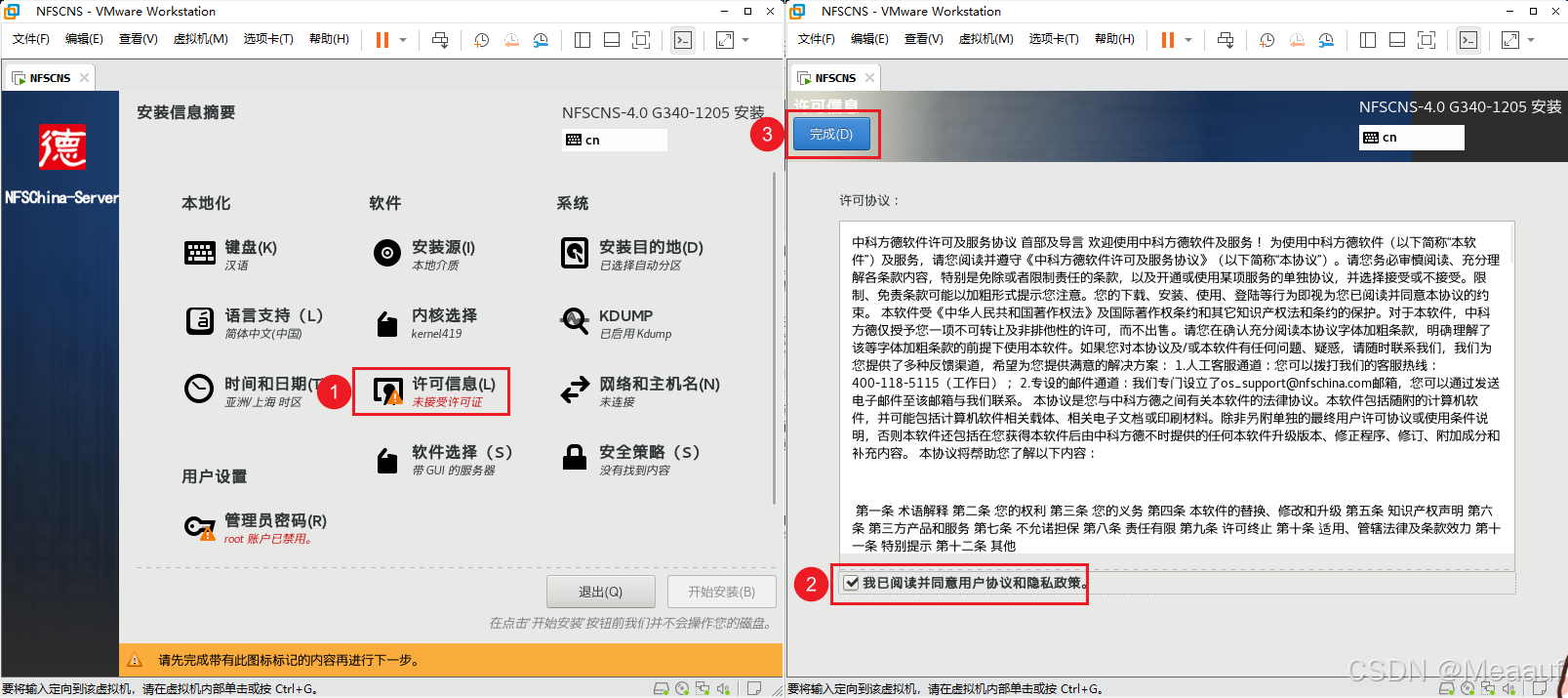
Task: Pause the VM in the right window
Action: 1168,40
